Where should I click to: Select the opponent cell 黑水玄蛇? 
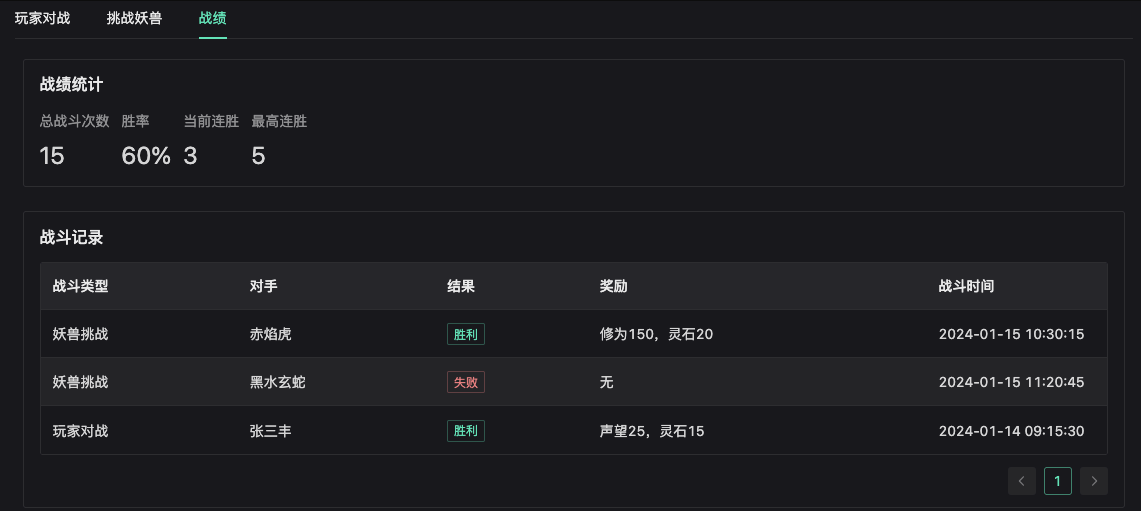[x=277, y=382]
